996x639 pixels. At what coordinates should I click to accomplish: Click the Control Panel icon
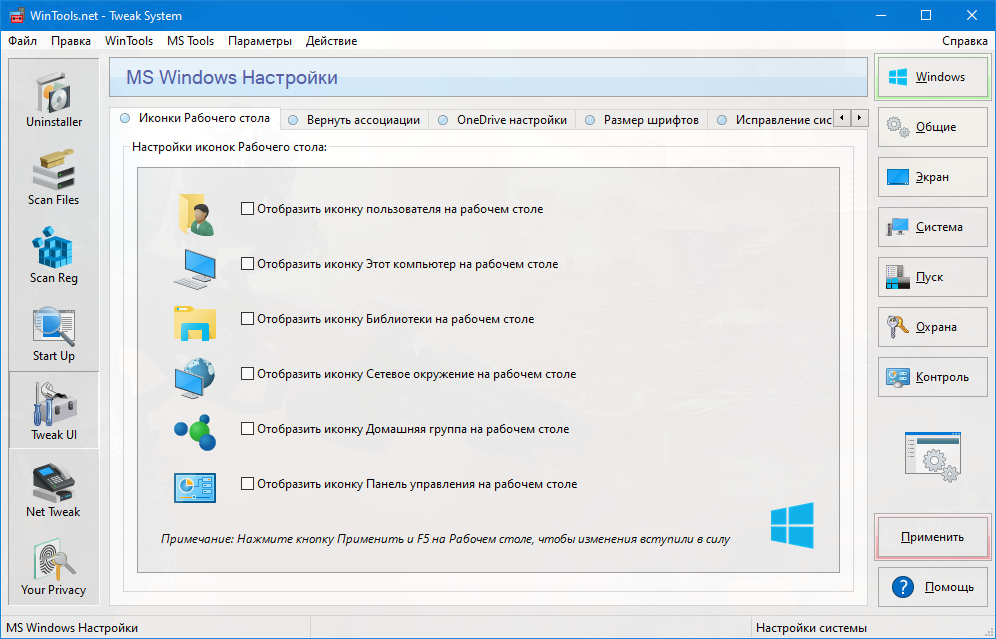click(194, 488)
